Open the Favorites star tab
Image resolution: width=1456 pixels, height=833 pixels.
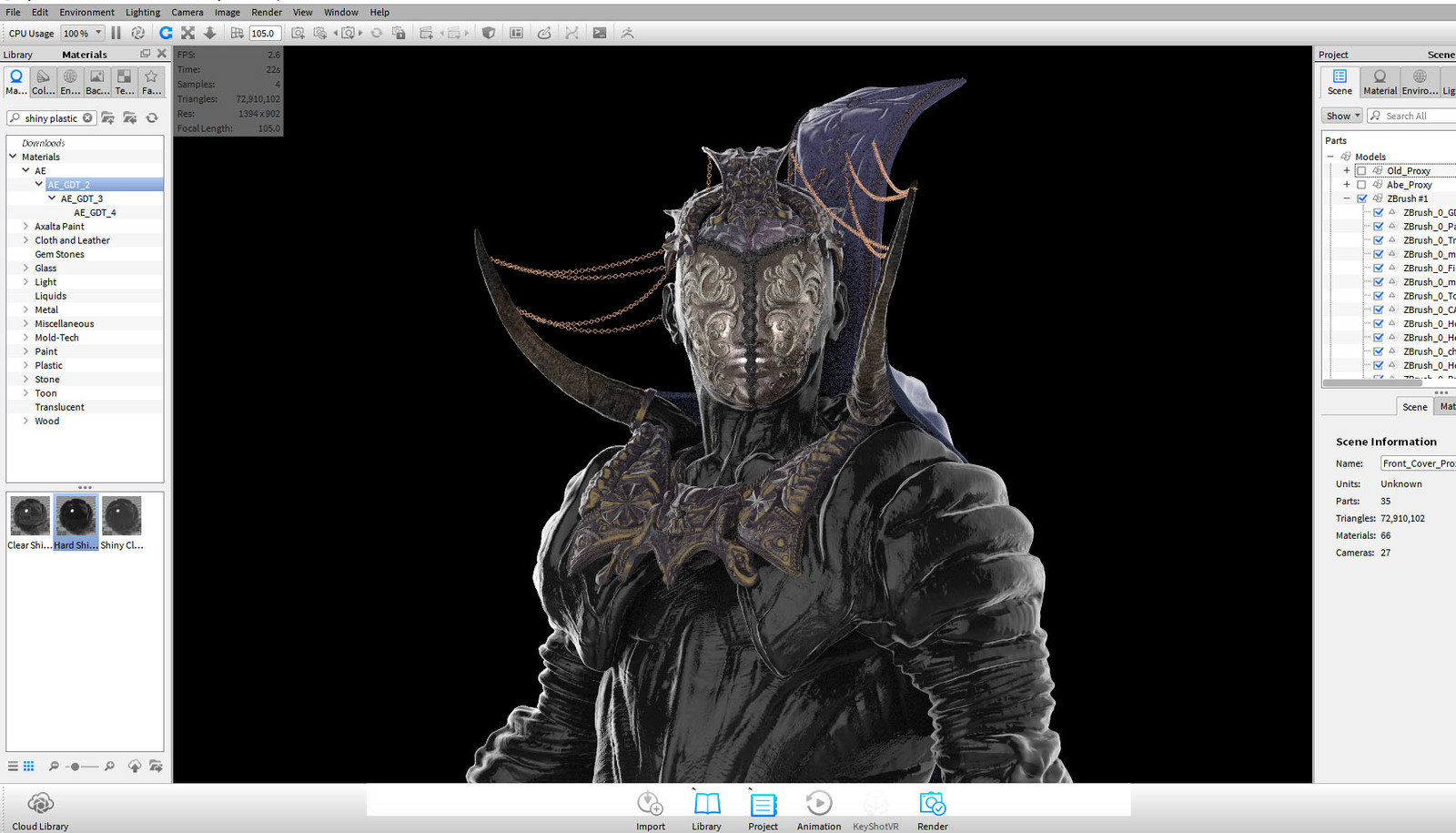[x=151, y=82]
